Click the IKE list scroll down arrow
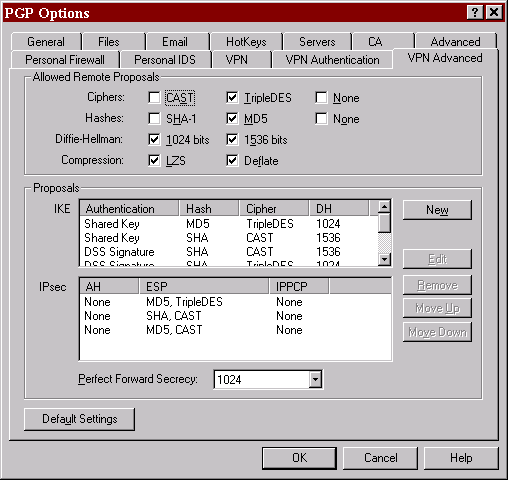 (x=384, y=259)
